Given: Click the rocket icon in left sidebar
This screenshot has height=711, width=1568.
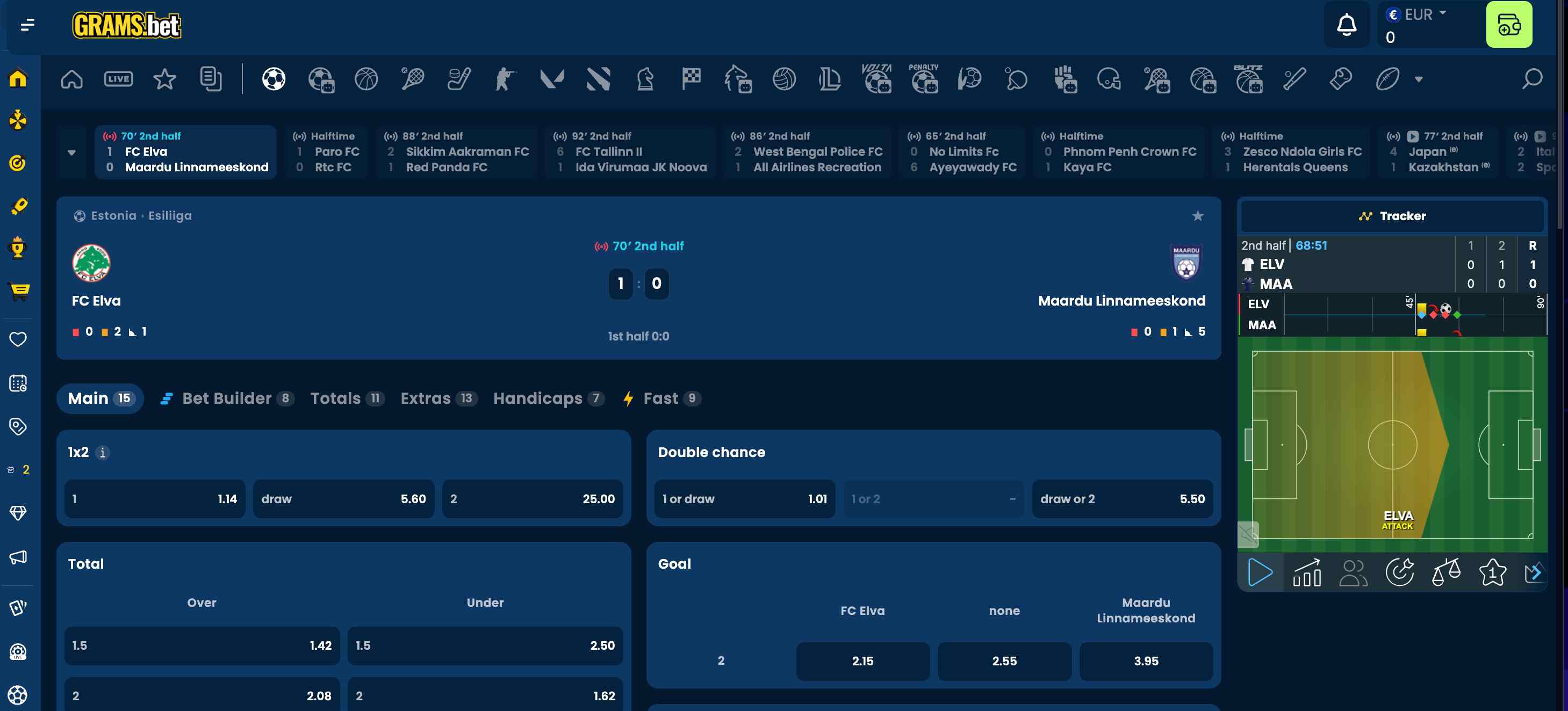Looking at the screenshot, I should pos(18,206).
